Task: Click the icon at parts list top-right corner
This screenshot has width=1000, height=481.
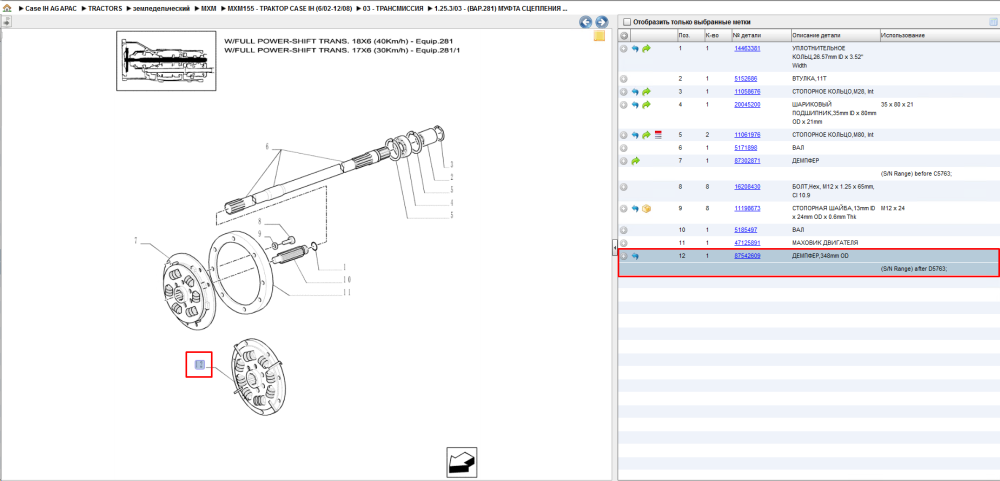Action: [x=993, y=22]
